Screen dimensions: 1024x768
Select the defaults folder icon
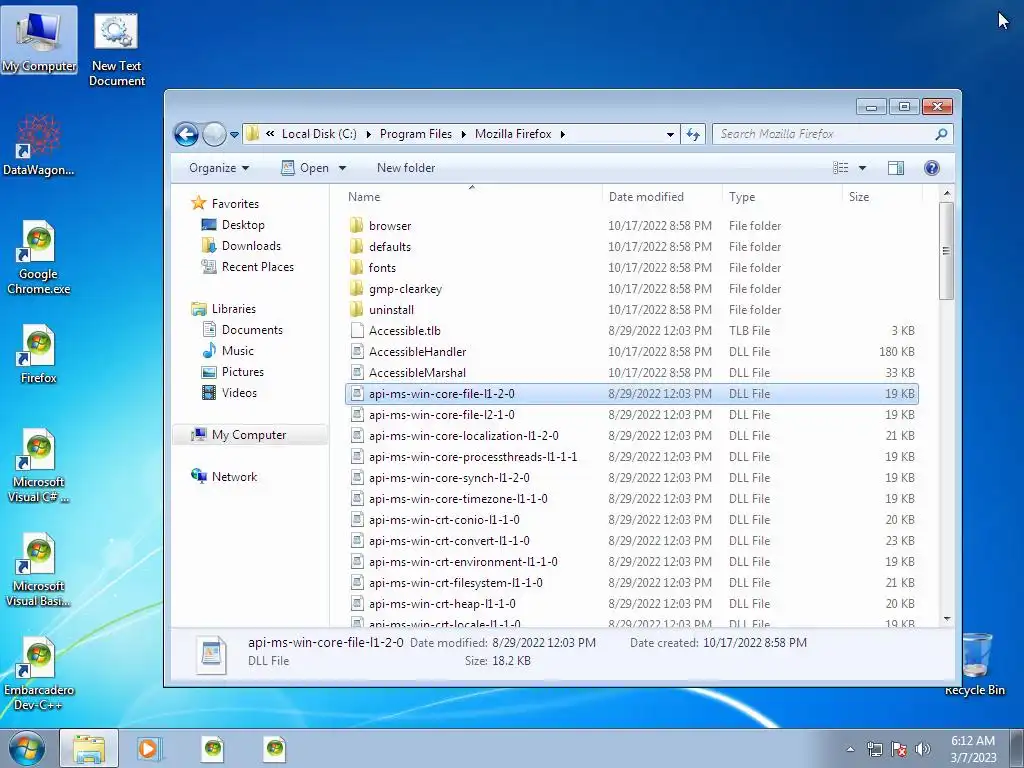[357, 247]
